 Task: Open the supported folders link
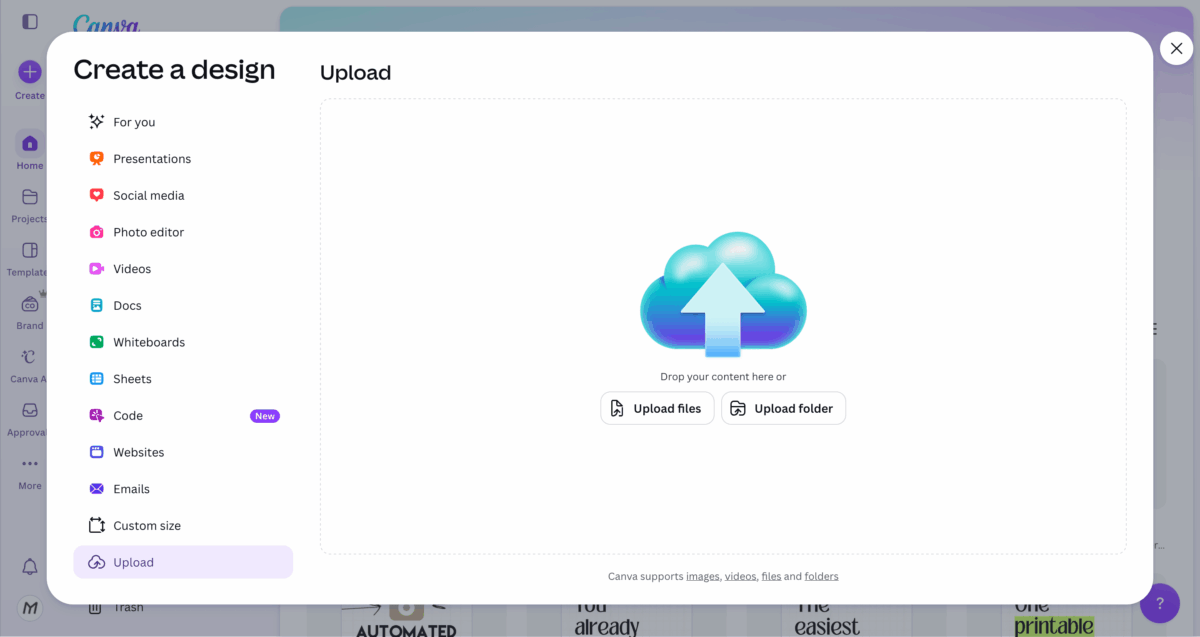821,576
